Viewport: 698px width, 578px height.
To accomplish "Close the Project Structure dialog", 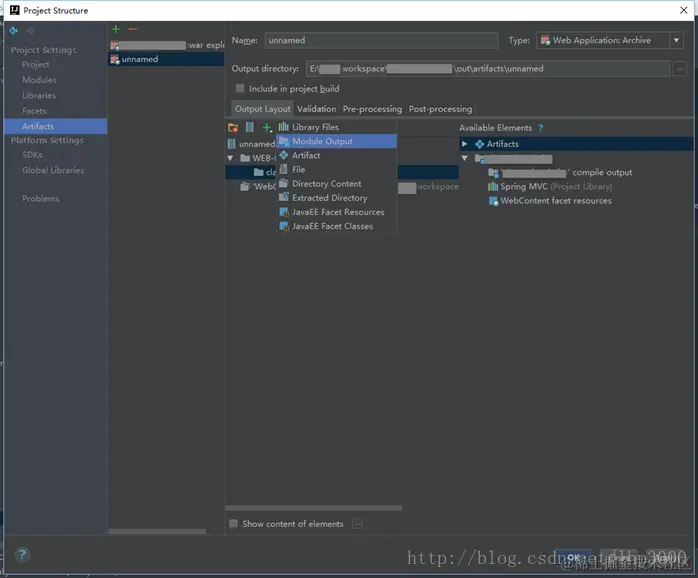I will coord(684,10).
